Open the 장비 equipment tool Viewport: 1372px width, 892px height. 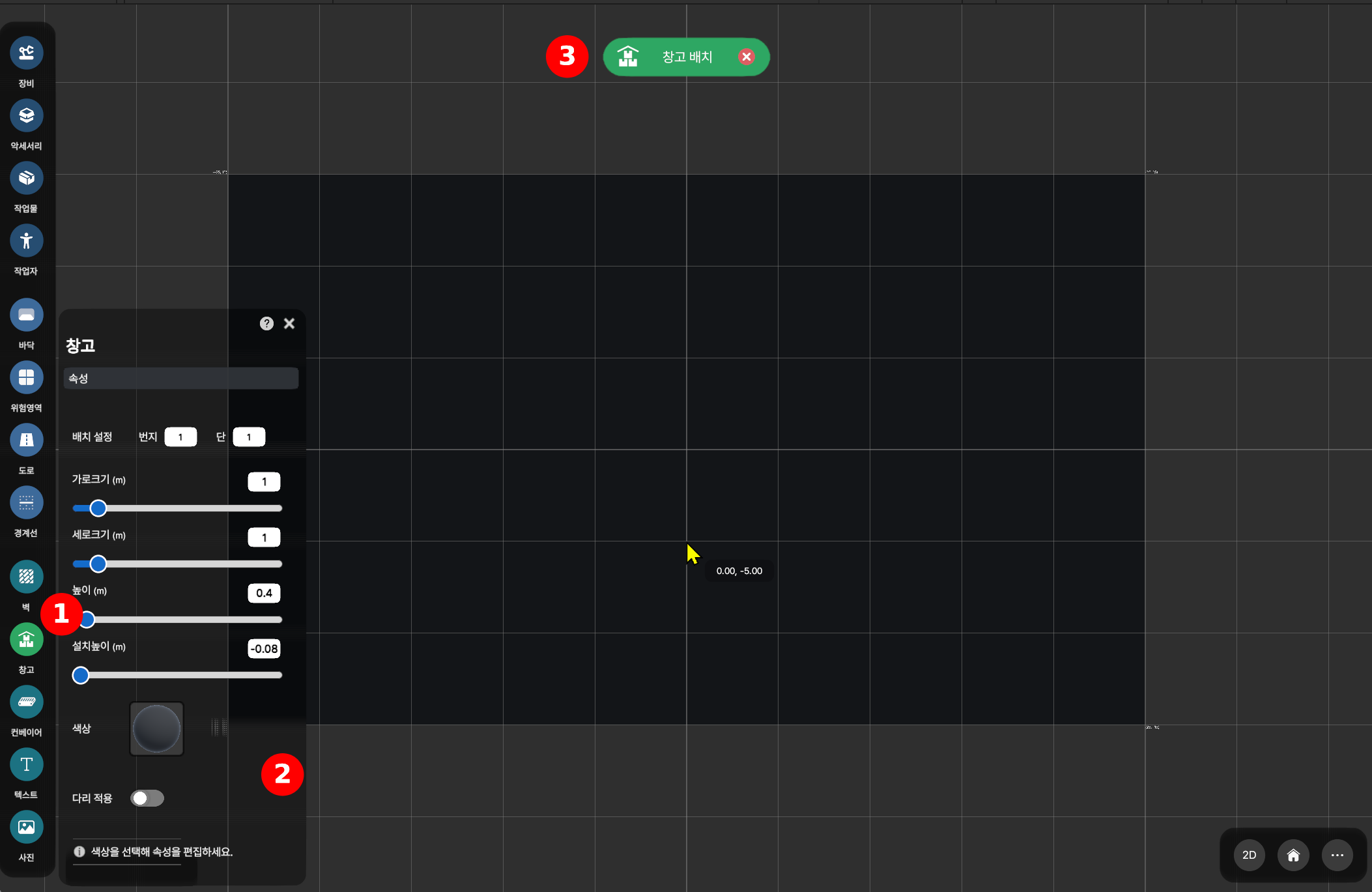[x=26, y=53]
